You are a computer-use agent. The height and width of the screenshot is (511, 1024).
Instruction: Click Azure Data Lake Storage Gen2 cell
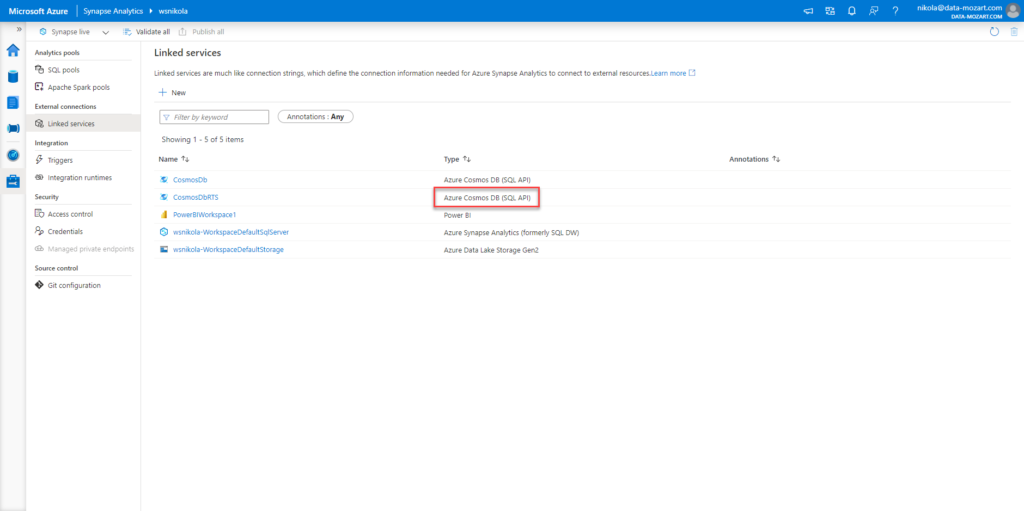(x=490, y=250)
